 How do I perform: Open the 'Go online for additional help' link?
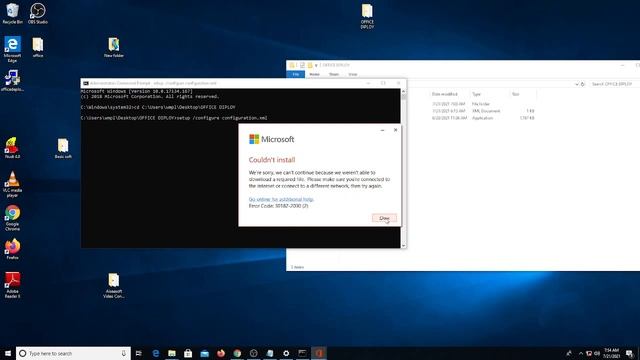281,199
